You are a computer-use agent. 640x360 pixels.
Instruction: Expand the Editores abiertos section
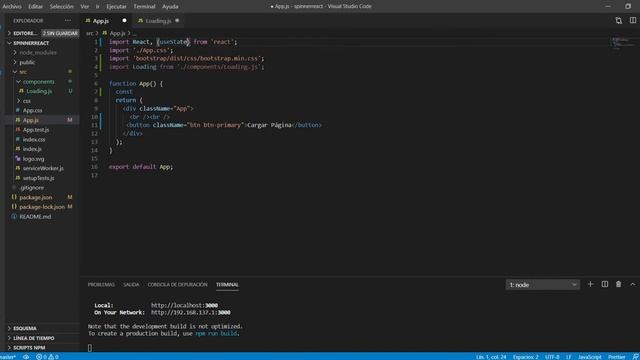25,33
